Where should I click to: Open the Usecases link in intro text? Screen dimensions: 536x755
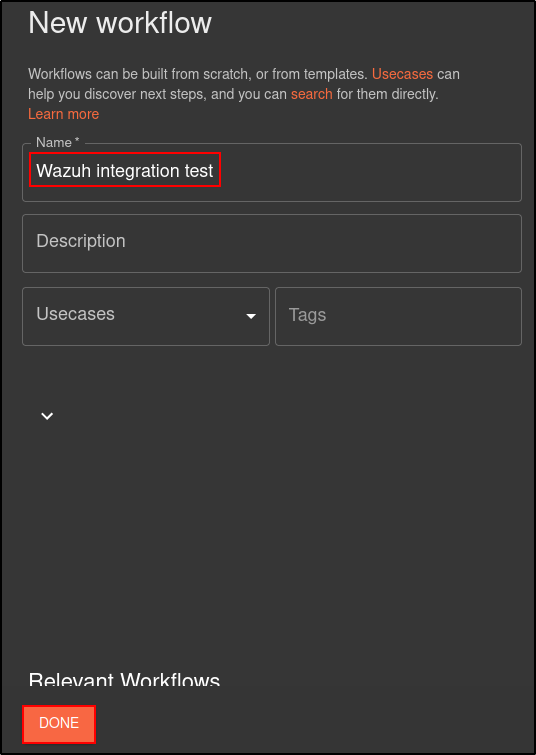[x=402, y=74]
